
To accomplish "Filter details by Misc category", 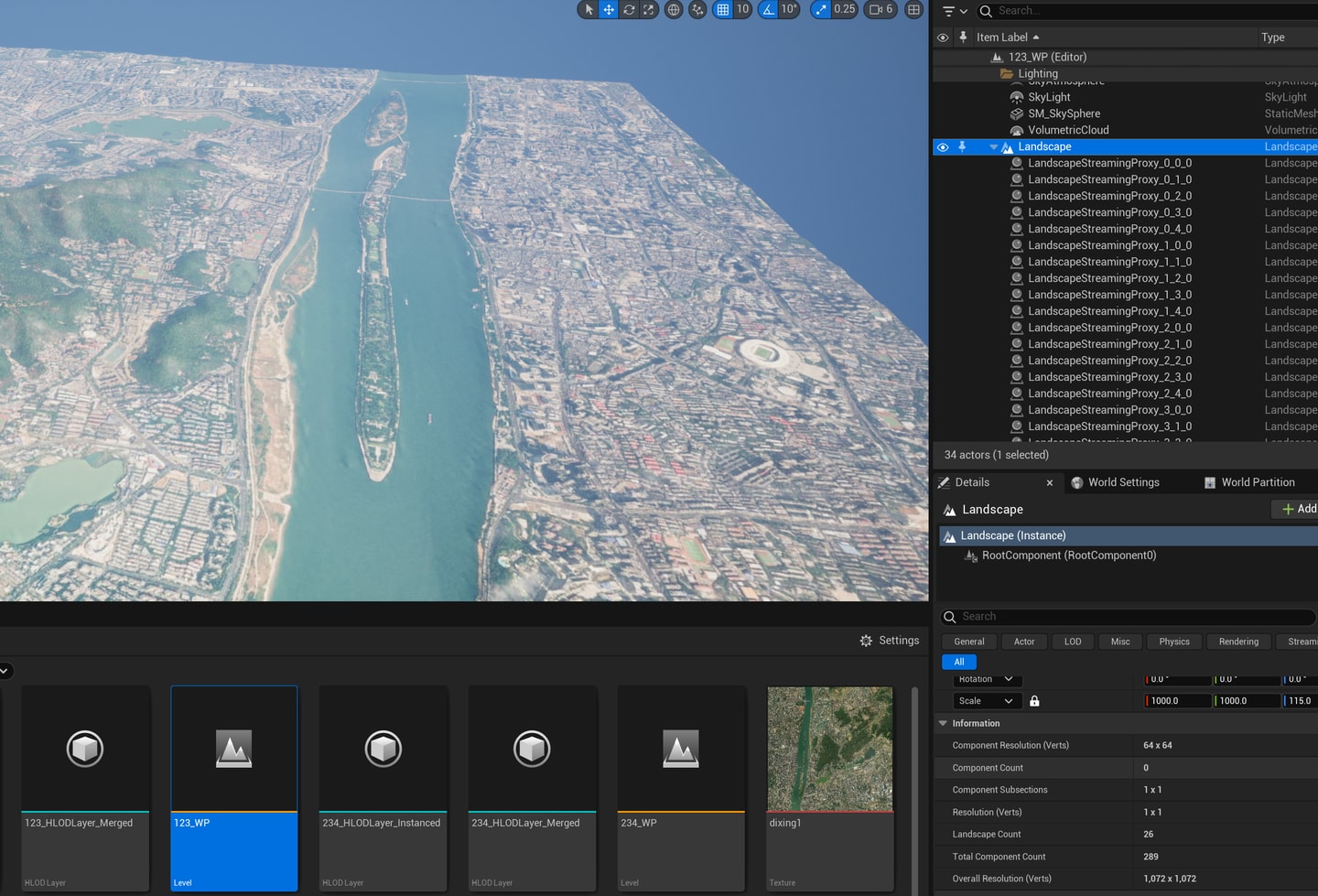I will pos(1120,642).
